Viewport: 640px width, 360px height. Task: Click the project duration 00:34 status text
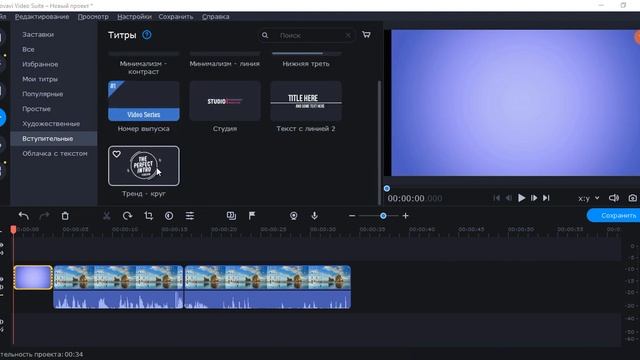click(41, 354)
